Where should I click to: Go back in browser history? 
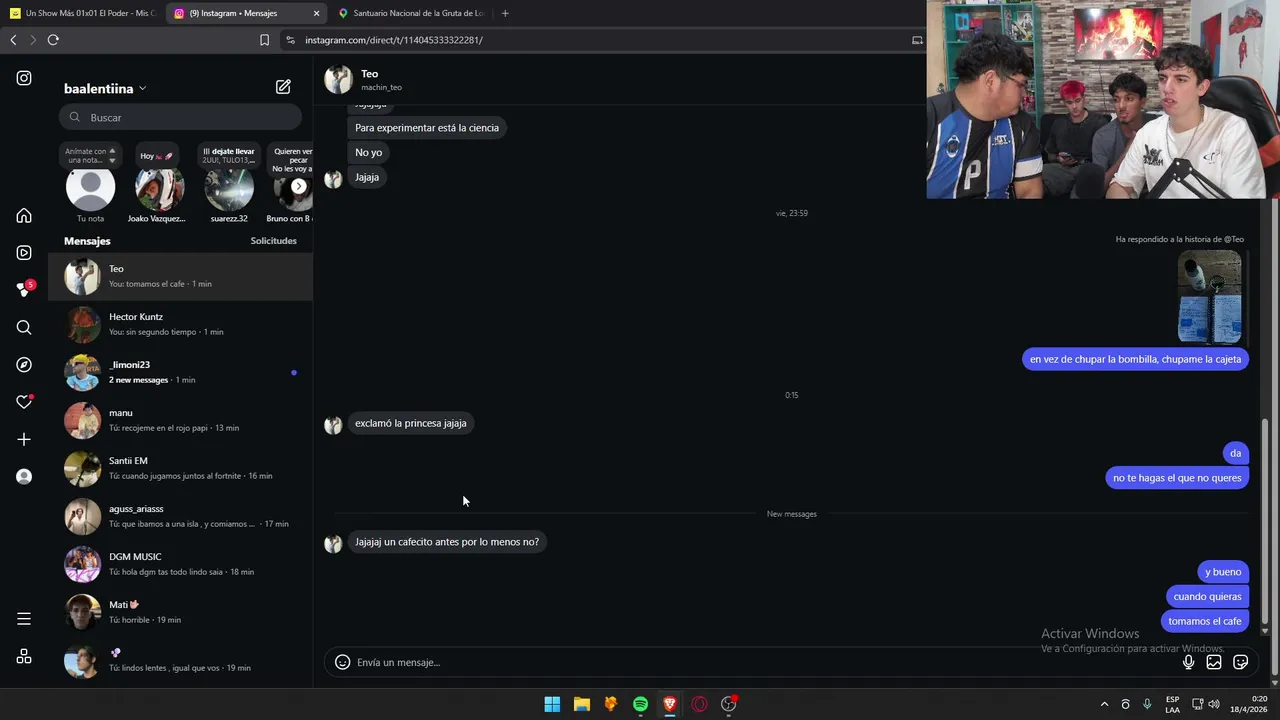(13, 40)
